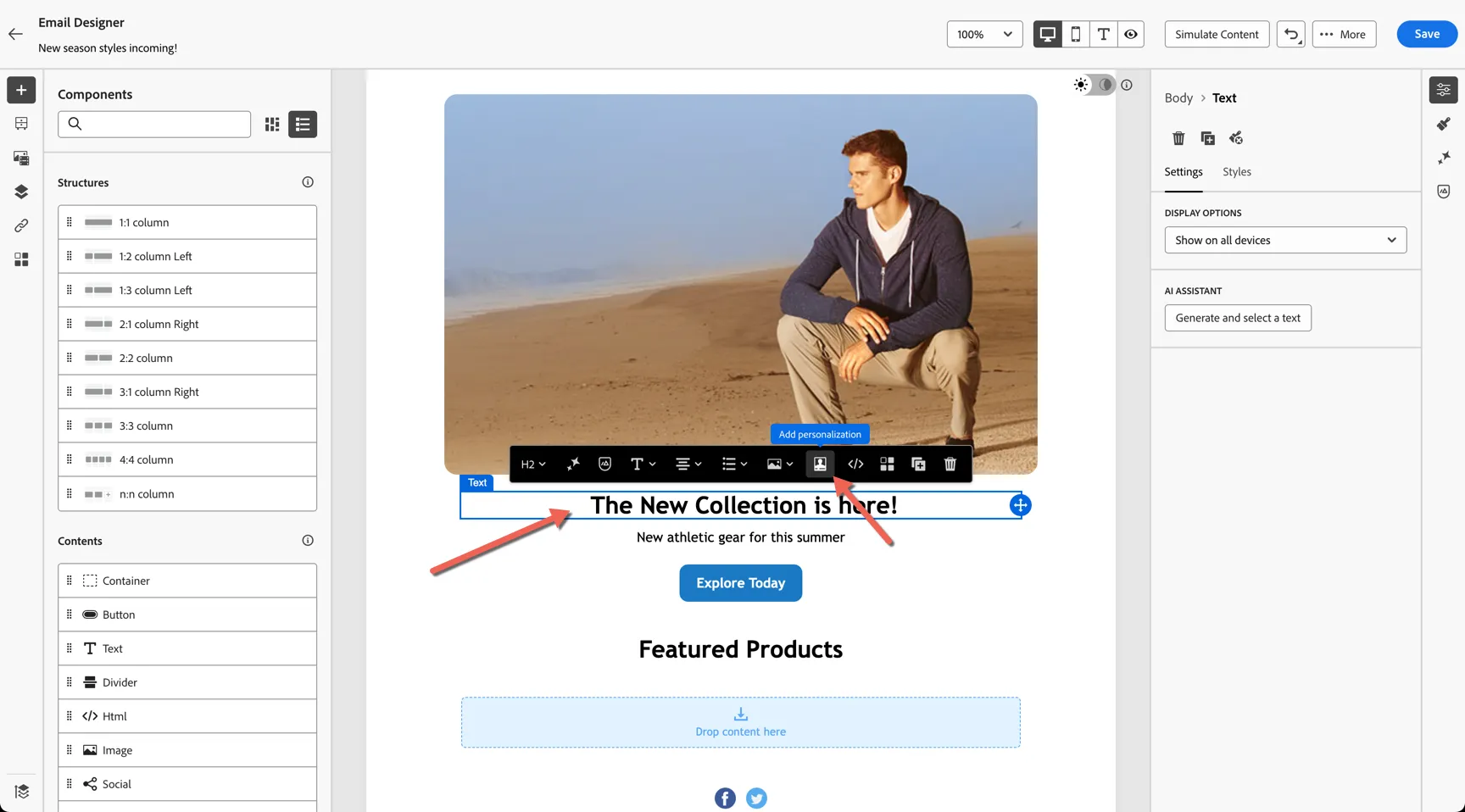The width and height of the screenshot is (1465, 812).
Task: Open the Twitter social icon
Action: tap(756, 798)
